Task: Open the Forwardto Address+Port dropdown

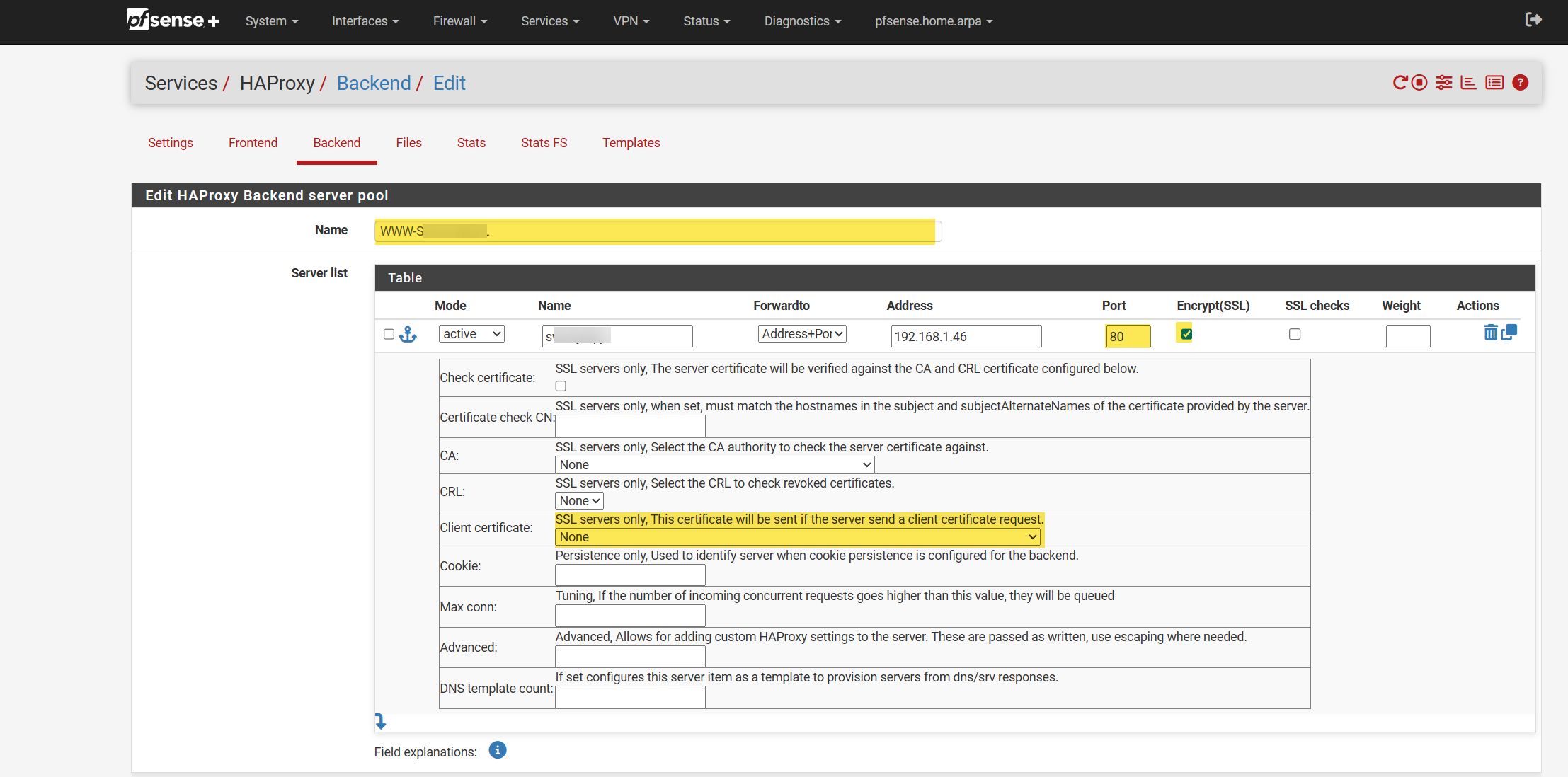Action: click(x=802, y=334)
